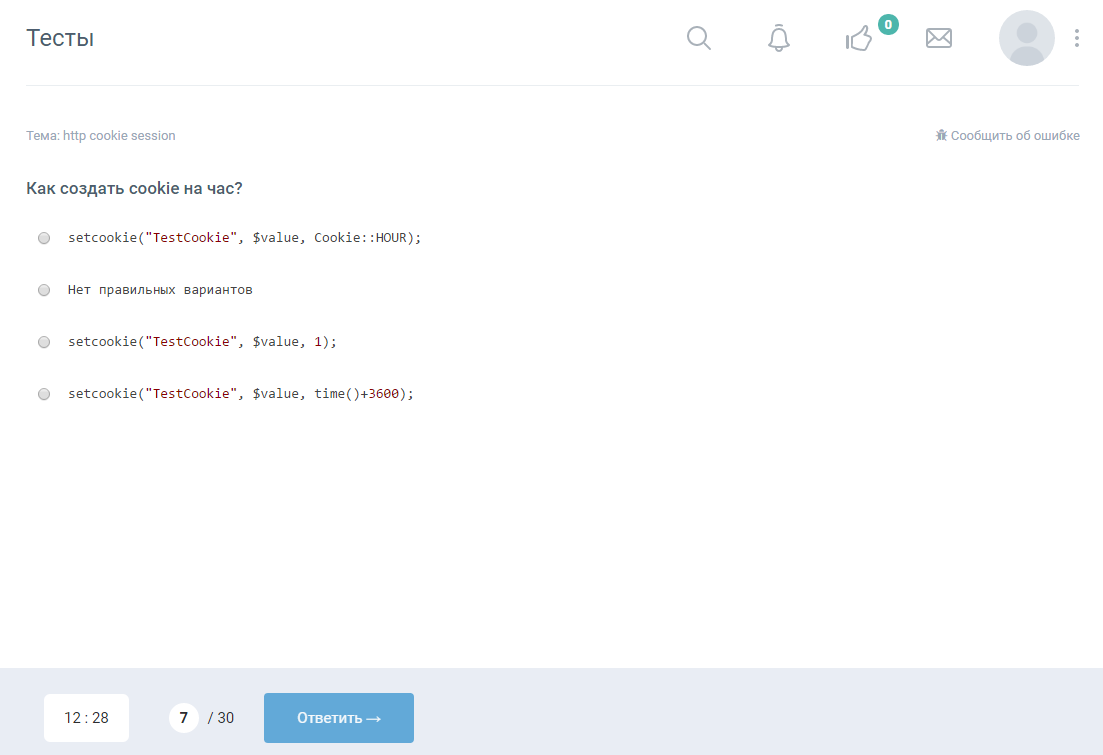Click the thumbs-up likes icon
This screenshot has width=1103, height=755.
858,39
